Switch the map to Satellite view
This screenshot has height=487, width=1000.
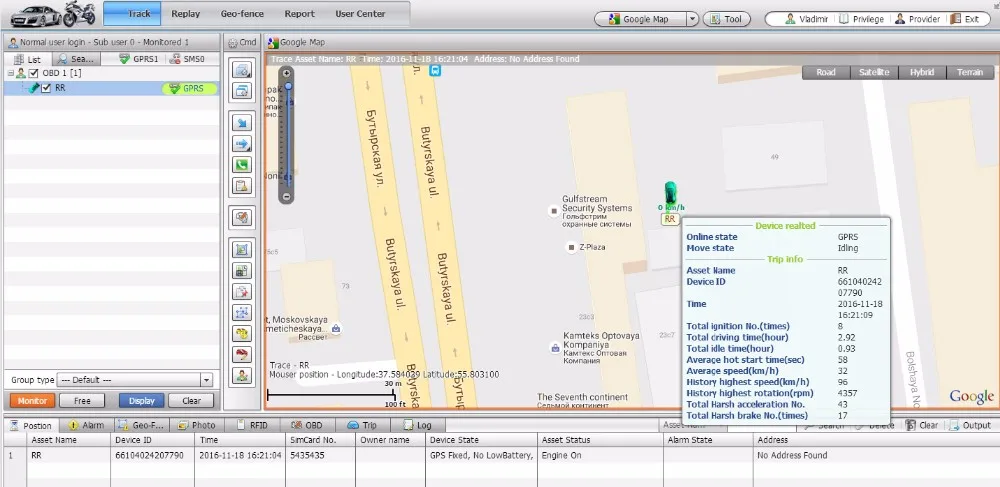(874, 72)
